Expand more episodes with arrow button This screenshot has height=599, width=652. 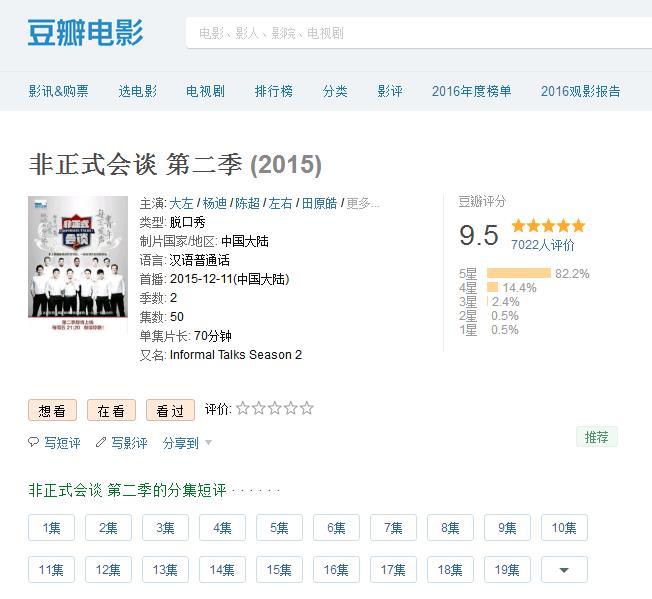pos(564,569)
